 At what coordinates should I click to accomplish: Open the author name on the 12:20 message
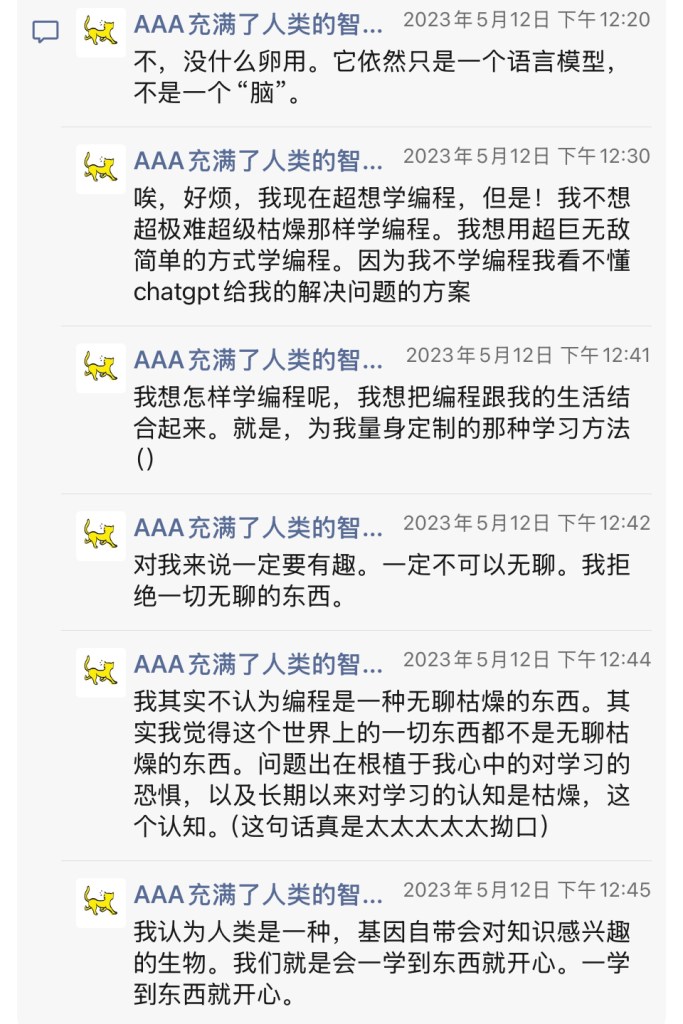point(258,23)
